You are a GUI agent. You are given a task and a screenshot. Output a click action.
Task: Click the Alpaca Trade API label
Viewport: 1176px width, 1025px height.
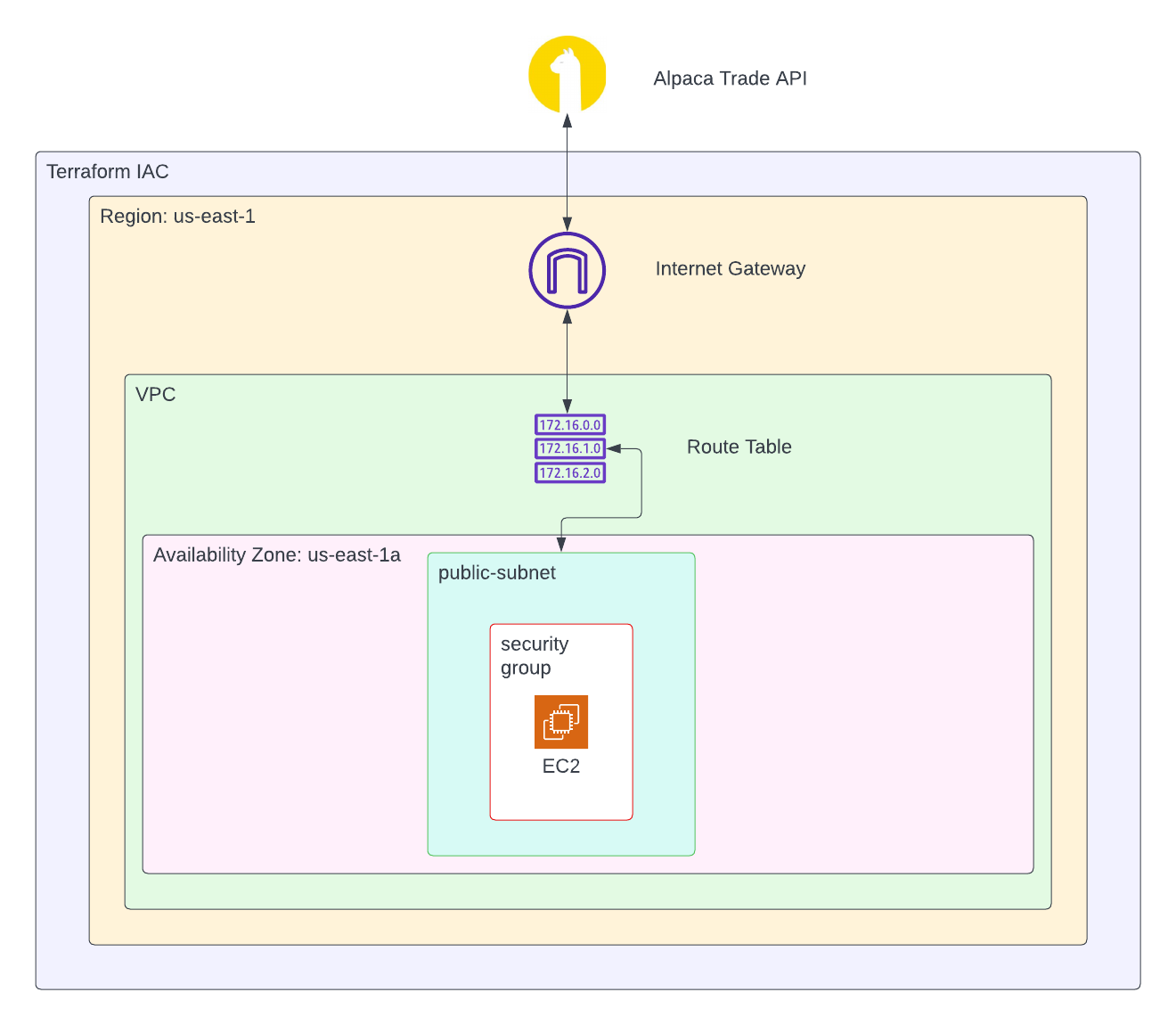click(x=731, y=78)
